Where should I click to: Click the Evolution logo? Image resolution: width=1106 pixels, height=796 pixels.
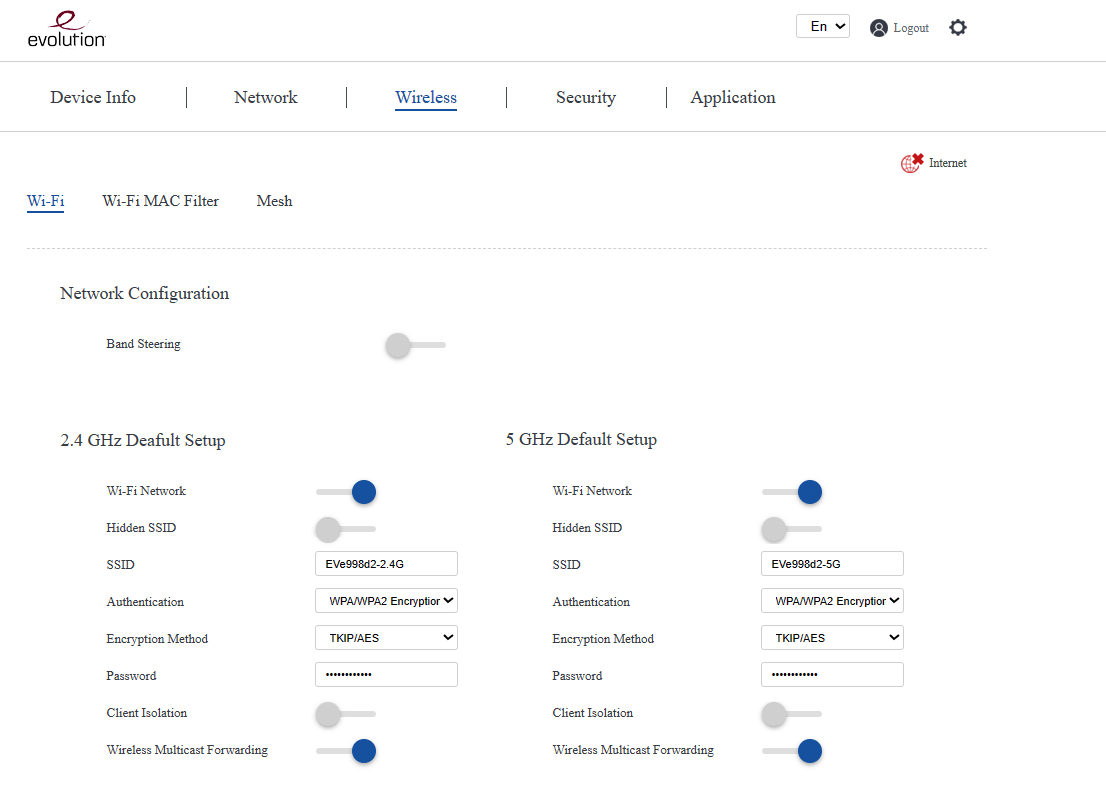tap(66, 29)
